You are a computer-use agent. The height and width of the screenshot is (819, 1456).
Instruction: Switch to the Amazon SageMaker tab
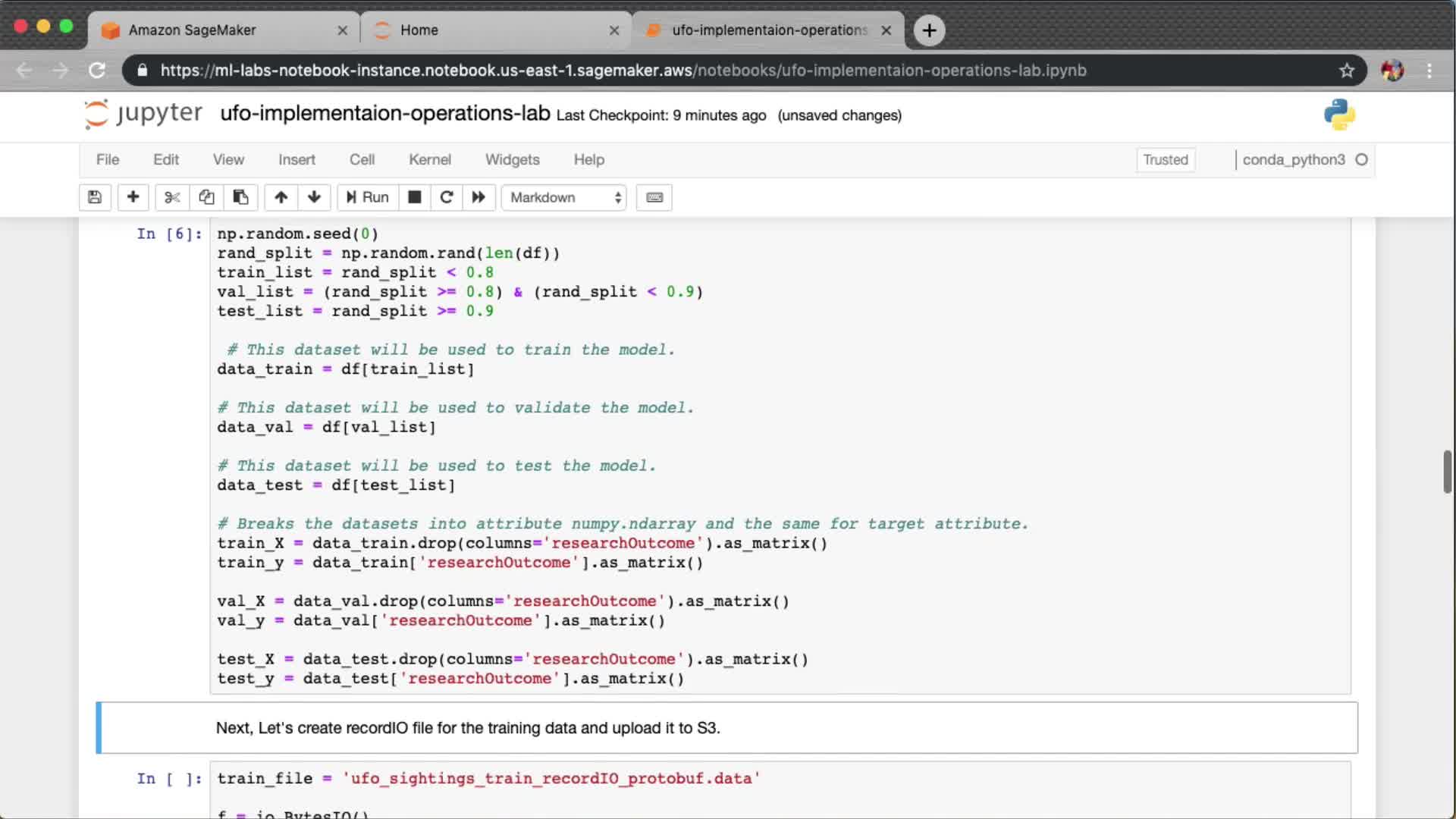(193, 30)
